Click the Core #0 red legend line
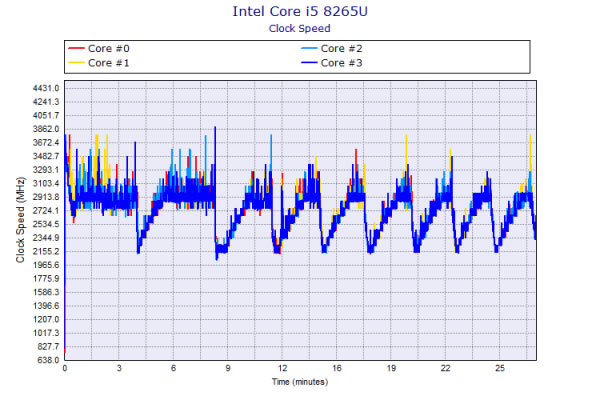This screenshot has width=600, height=400. tap(76, 49)
